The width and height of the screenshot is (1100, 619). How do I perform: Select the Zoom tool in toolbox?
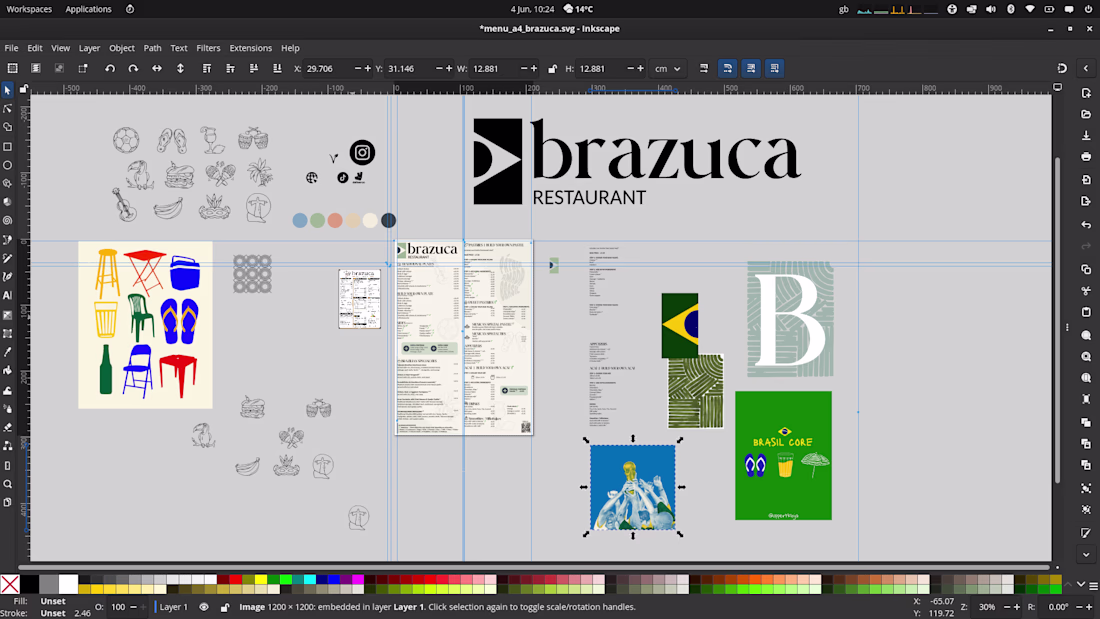pyautogui.click(x=8, y=484)
